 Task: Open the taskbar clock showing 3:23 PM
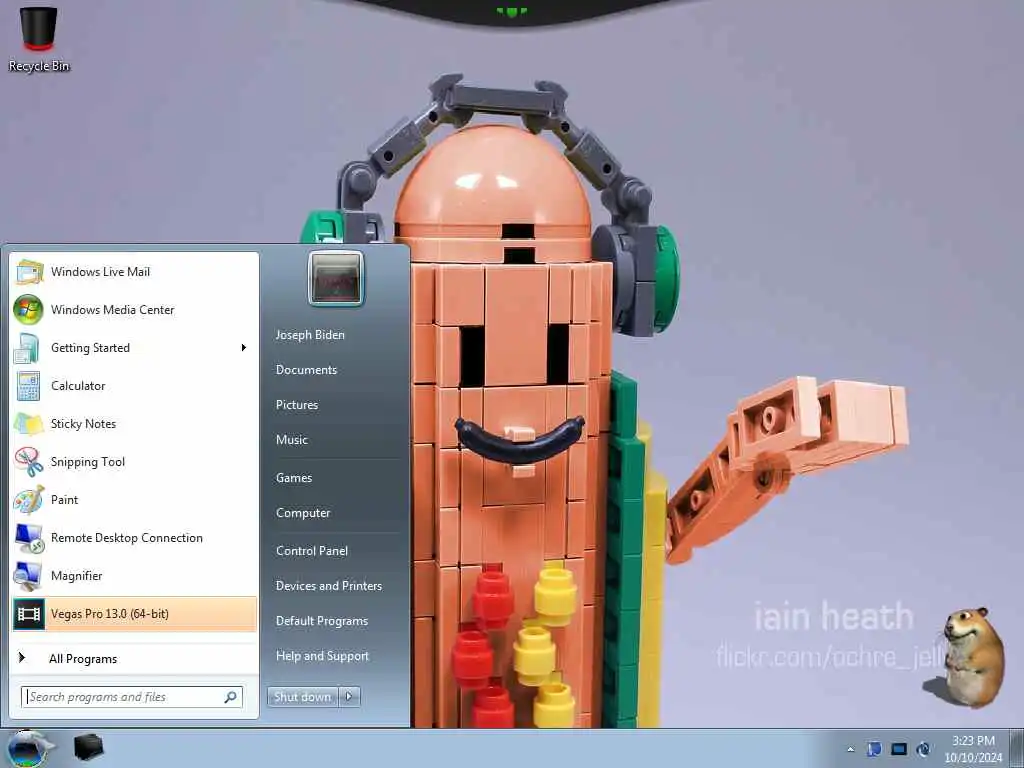click(x=973, y=749)
